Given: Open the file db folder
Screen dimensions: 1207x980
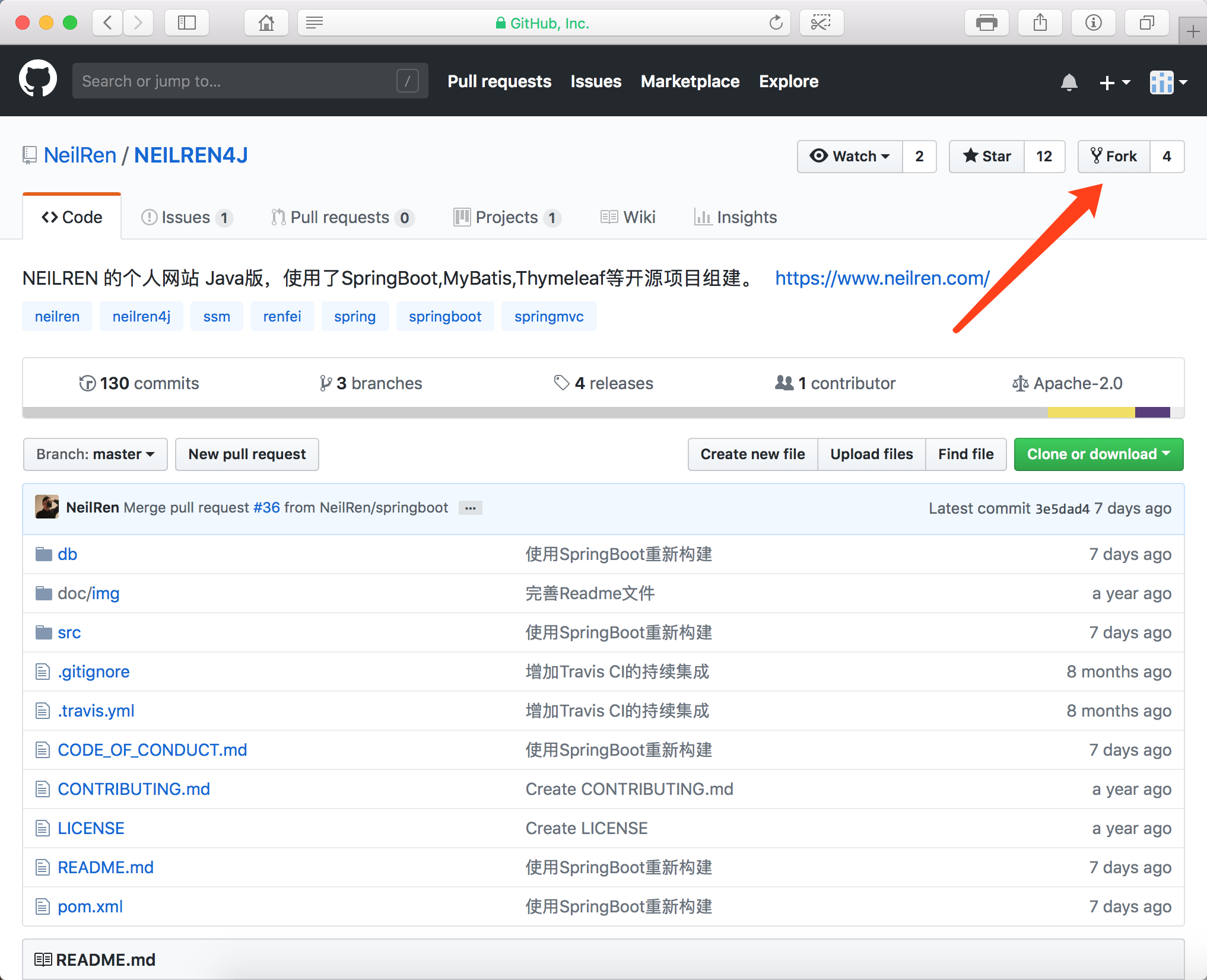Looking at the screenshot, I should coord(68,554).
